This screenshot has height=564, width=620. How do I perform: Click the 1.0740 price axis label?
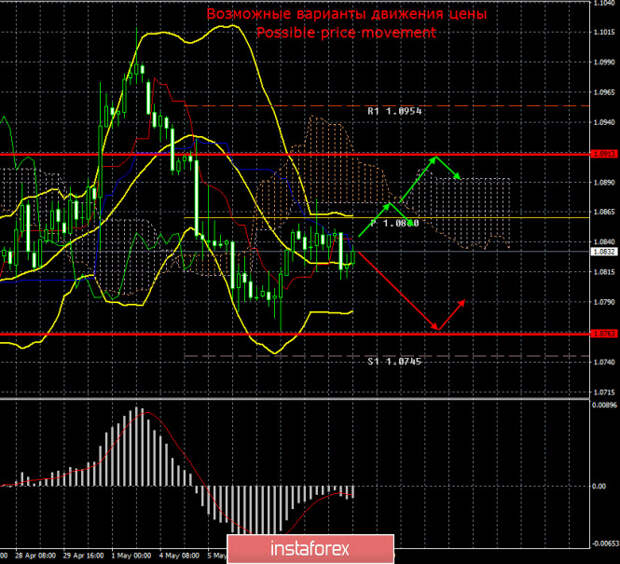pos(604,362)
